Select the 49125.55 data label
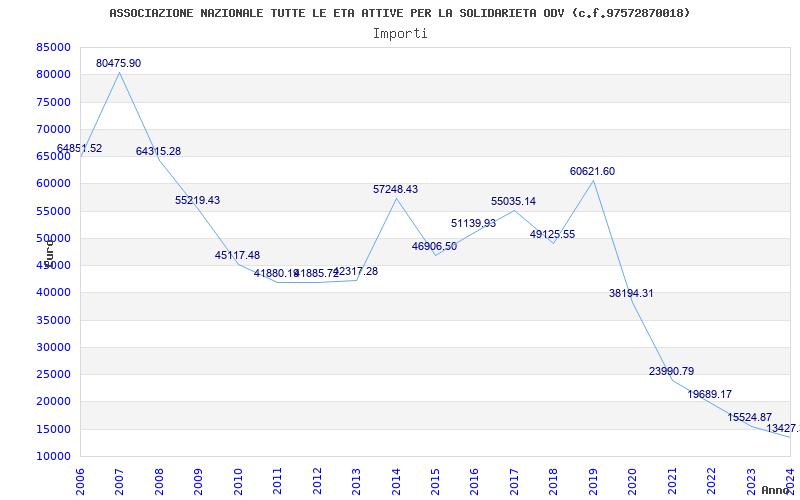The image size is (800, 500). (x=553, y=235)
